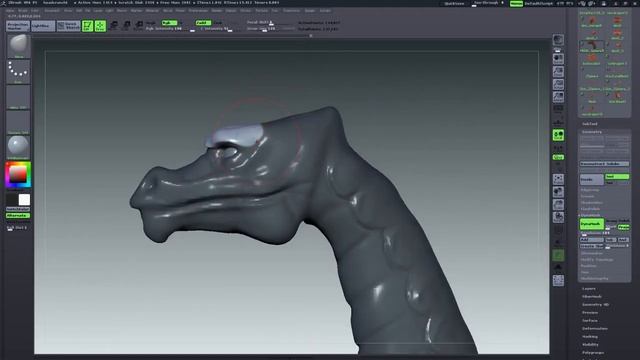Viewport: 640px width, 360px height.
Task: Click the bottom-most icon in the right shelf
Action: coord(558,280)
